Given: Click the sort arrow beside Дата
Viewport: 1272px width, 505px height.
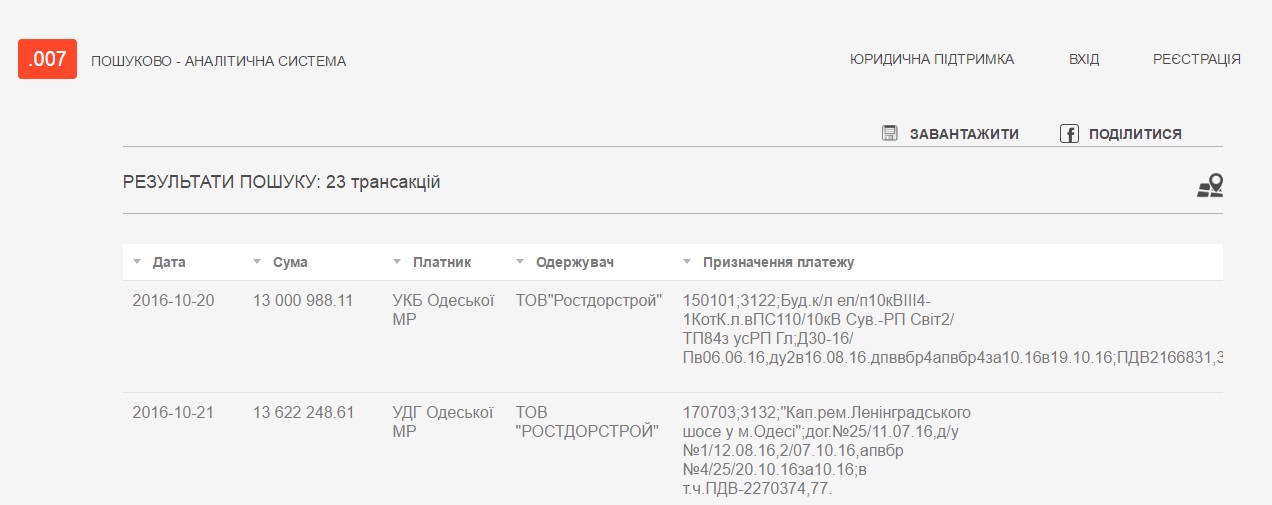Looking at the screenshot, I should [137, 262].
